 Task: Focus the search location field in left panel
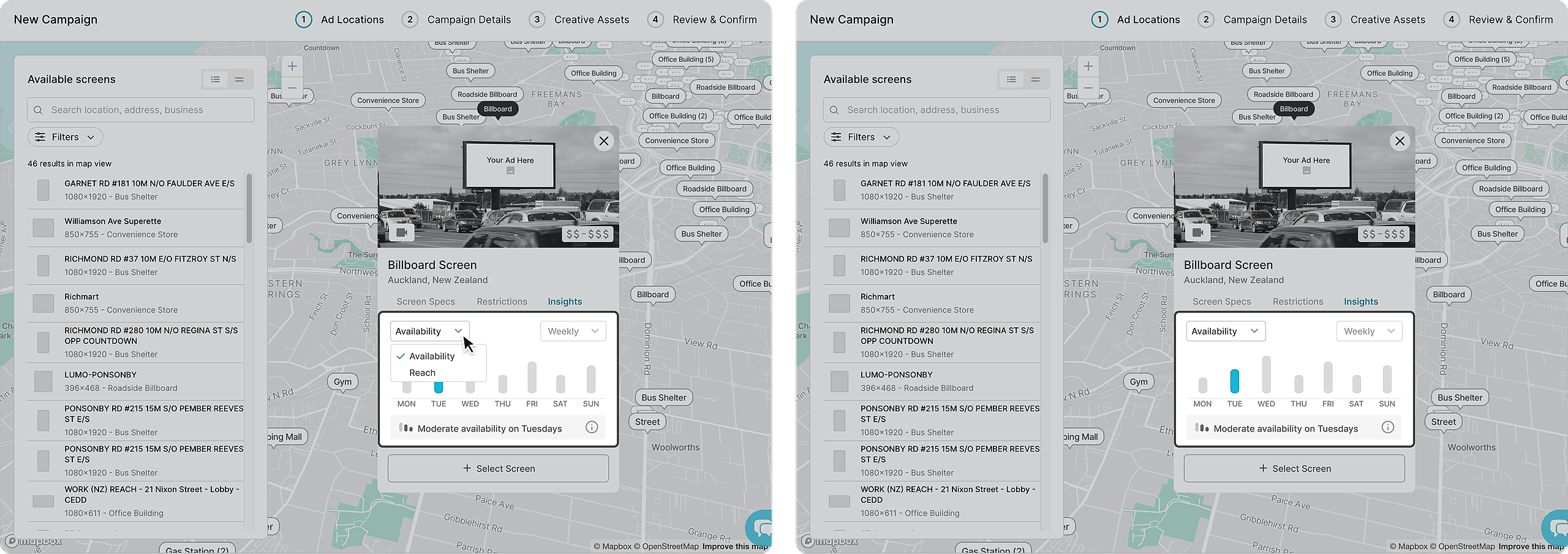pyautogui.click(x=140, y=110)
